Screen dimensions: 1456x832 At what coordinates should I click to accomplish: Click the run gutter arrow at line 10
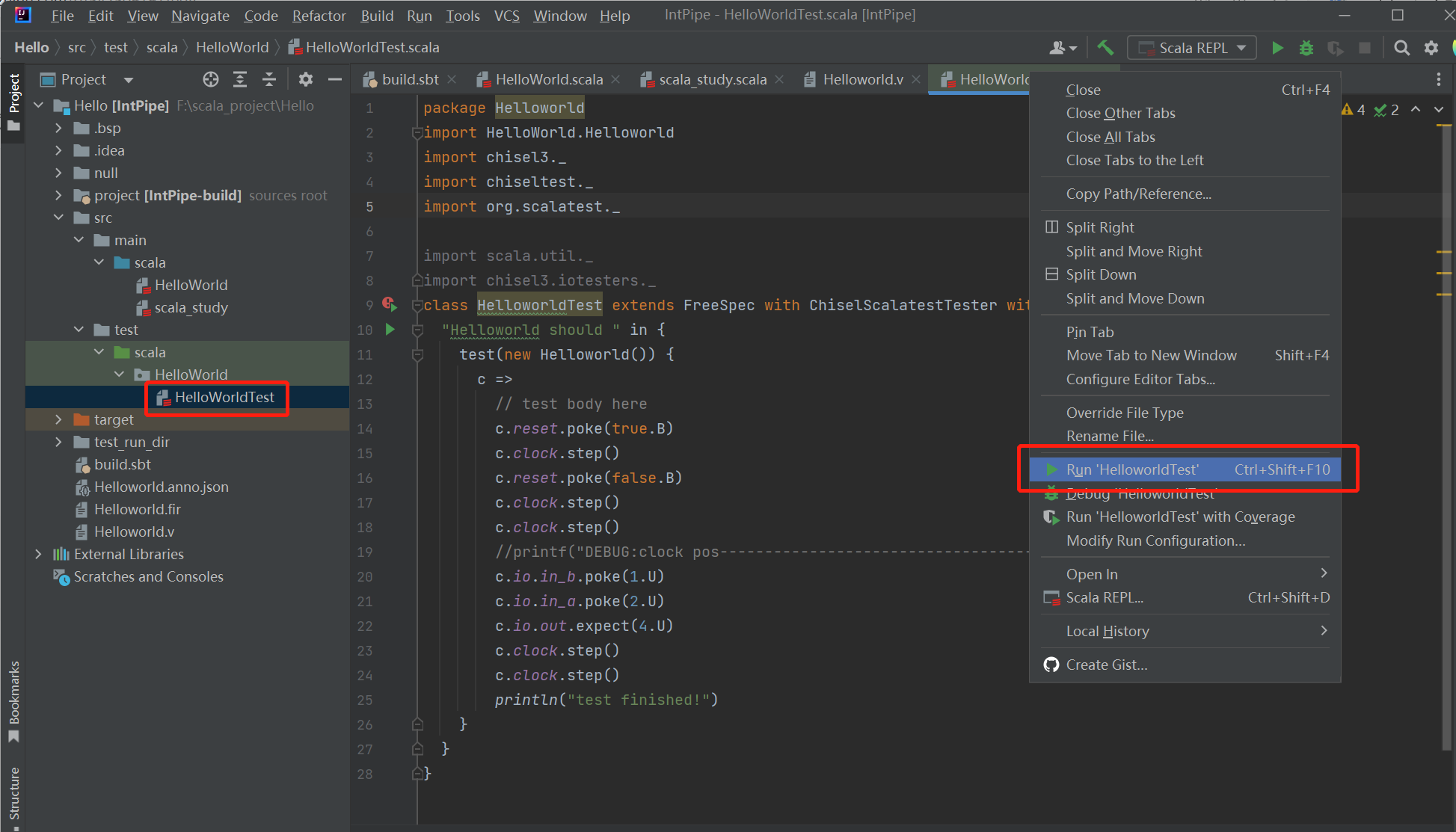390,329
